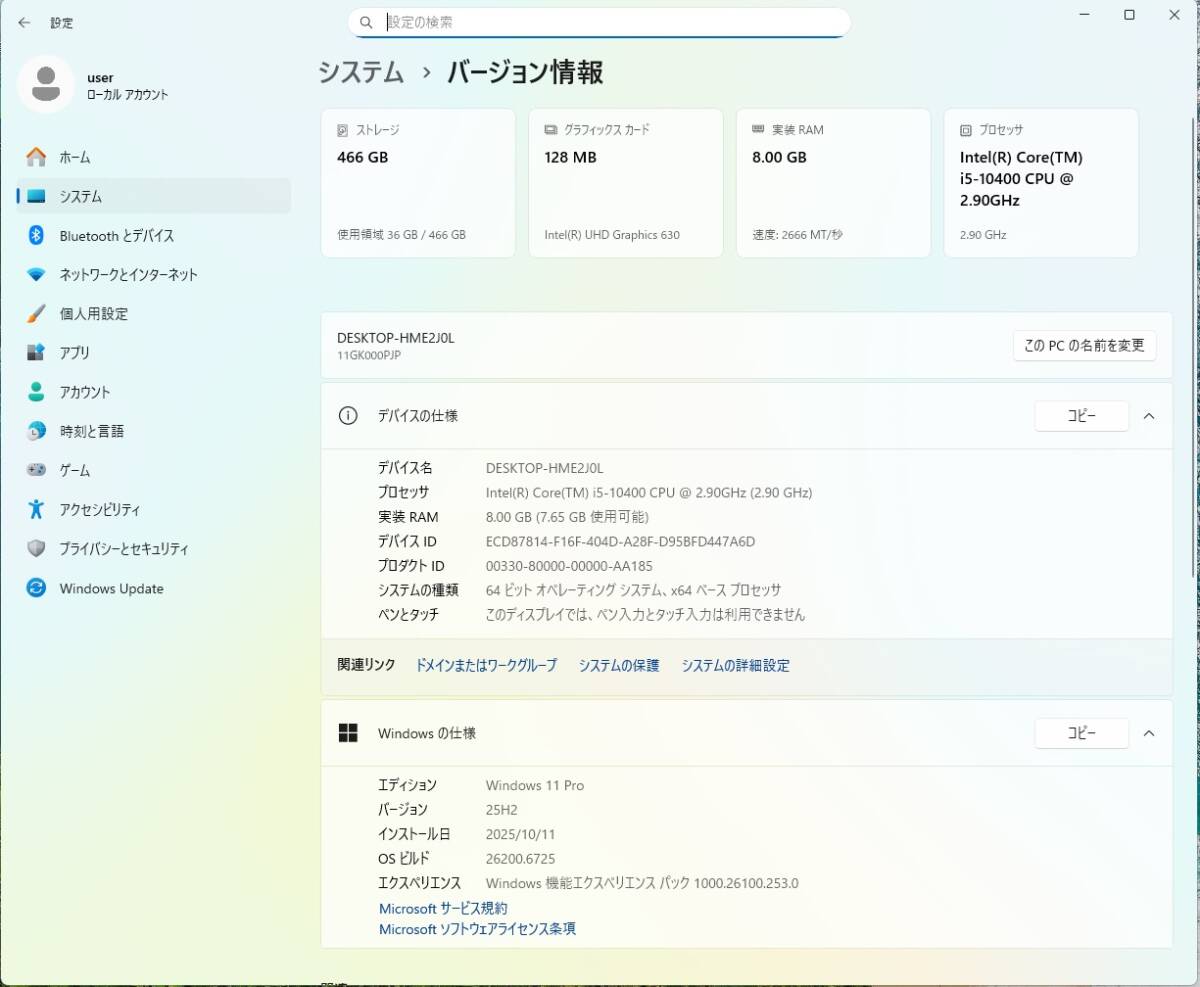
Task: Copy device specifications with コピー button
Action: (x=1081, y=416)
